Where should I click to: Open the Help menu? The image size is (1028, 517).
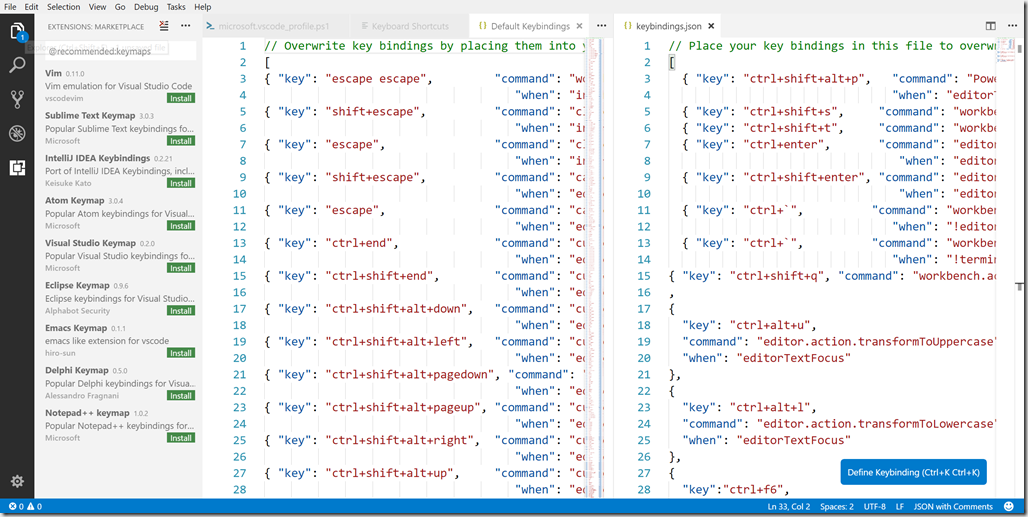coord(203,7)
